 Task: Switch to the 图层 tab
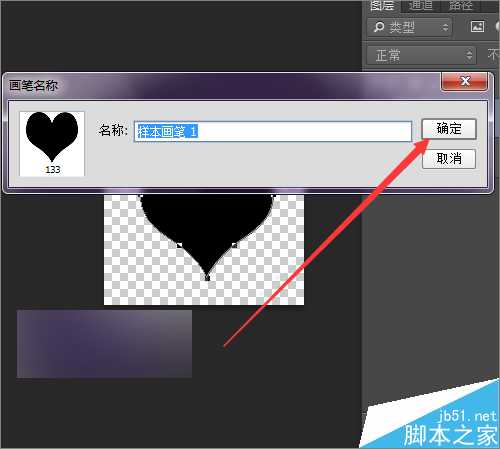[x=382, y=6]
